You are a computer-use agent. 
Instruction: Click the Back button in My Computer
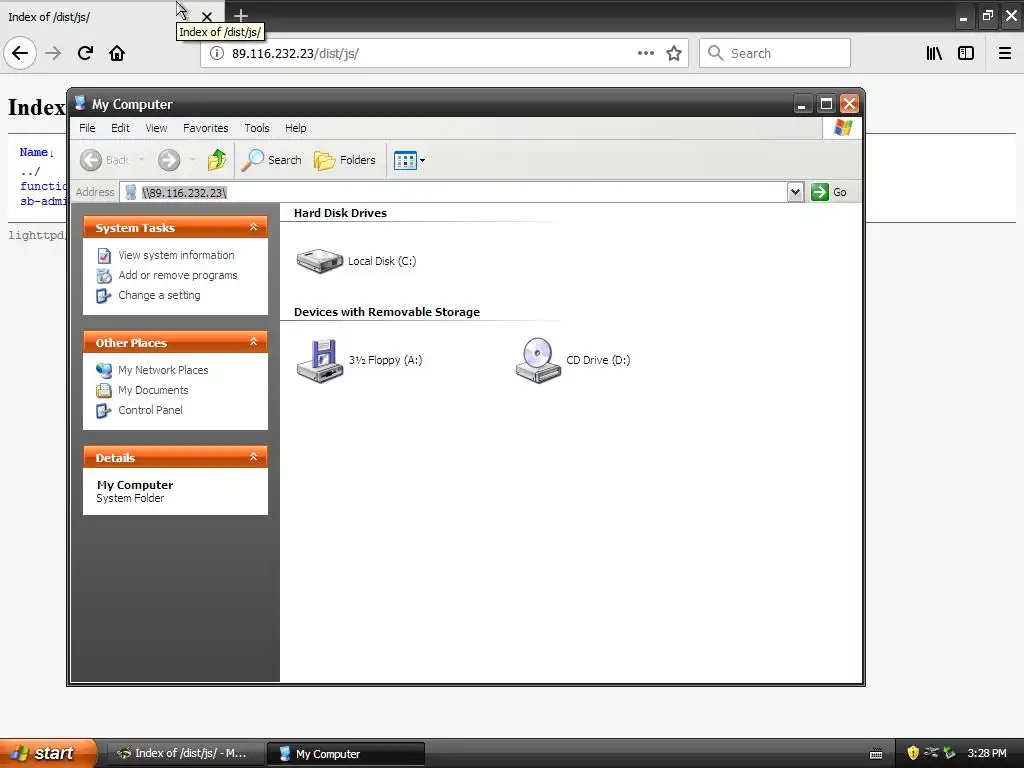point(104,160)
